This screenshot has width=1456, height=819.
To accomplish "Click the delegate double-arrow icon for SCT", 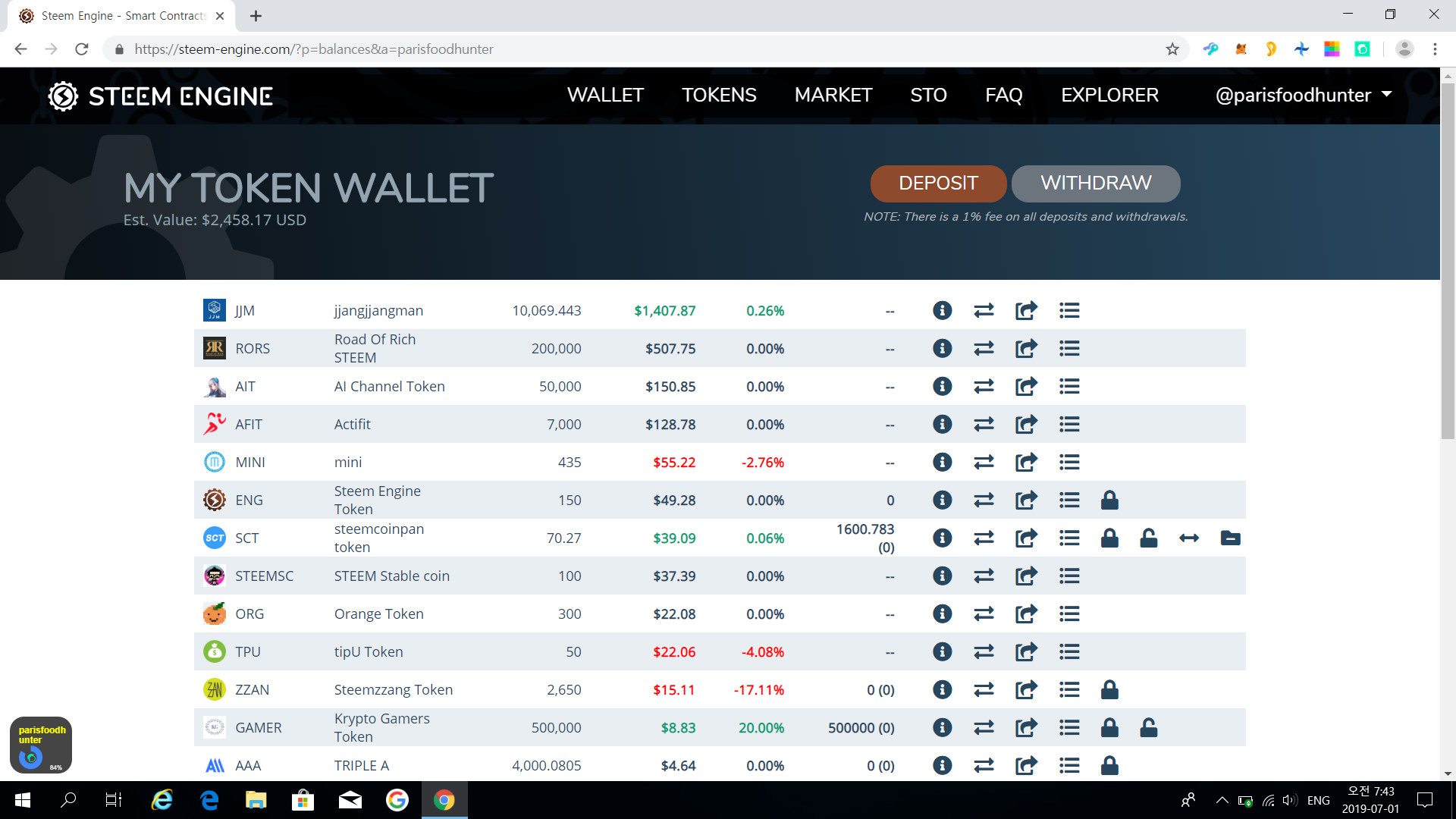I will pos(1189,538).
